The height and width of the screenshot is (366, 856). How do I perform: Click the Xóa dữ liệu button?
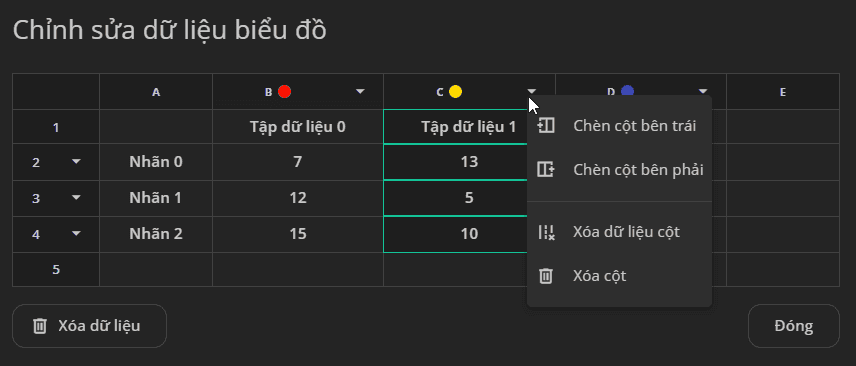click(89, 326)
